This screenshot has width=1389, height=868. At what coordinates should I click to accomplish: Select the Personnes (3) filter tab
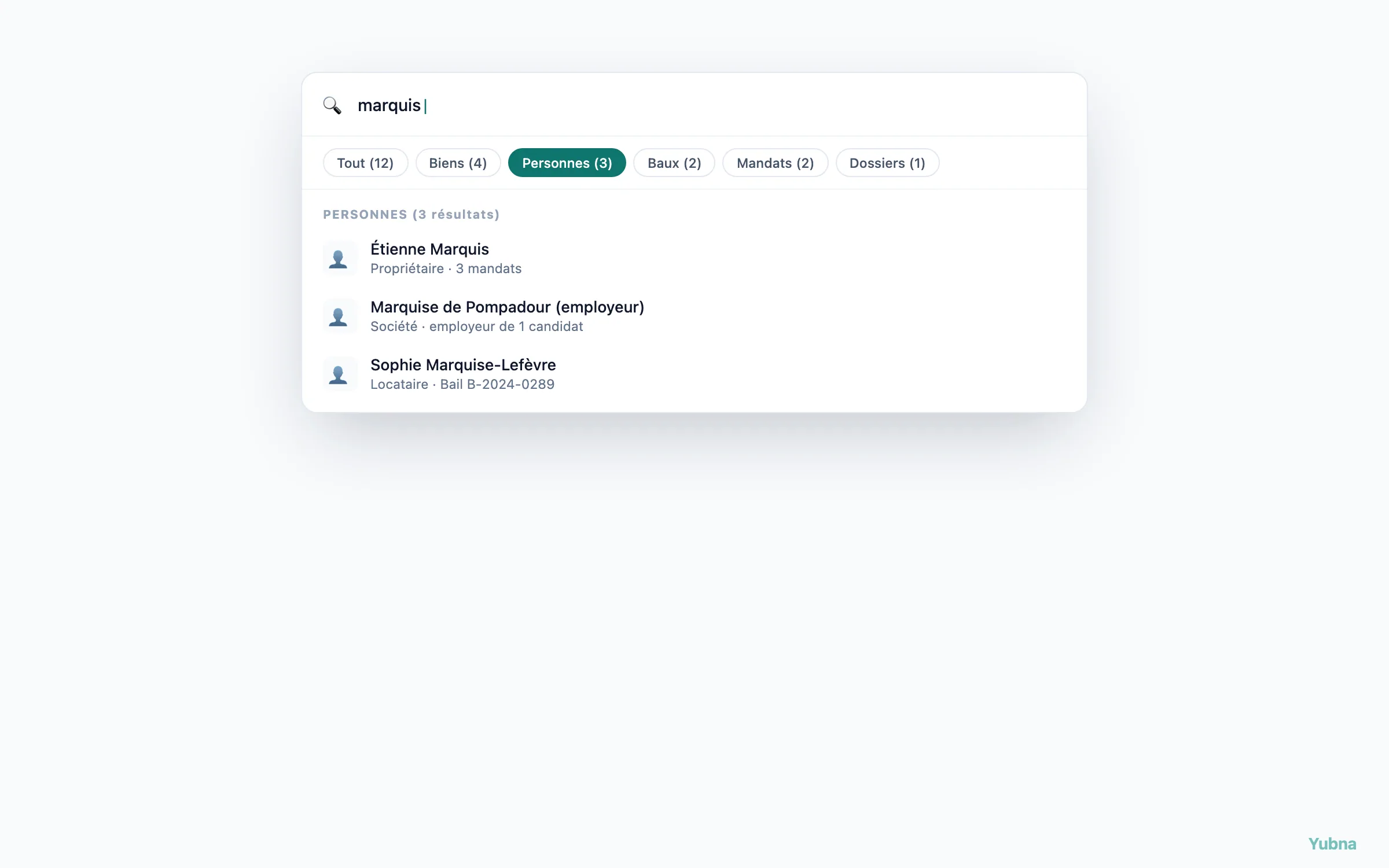pyautogui.click(x=567, y=163)
